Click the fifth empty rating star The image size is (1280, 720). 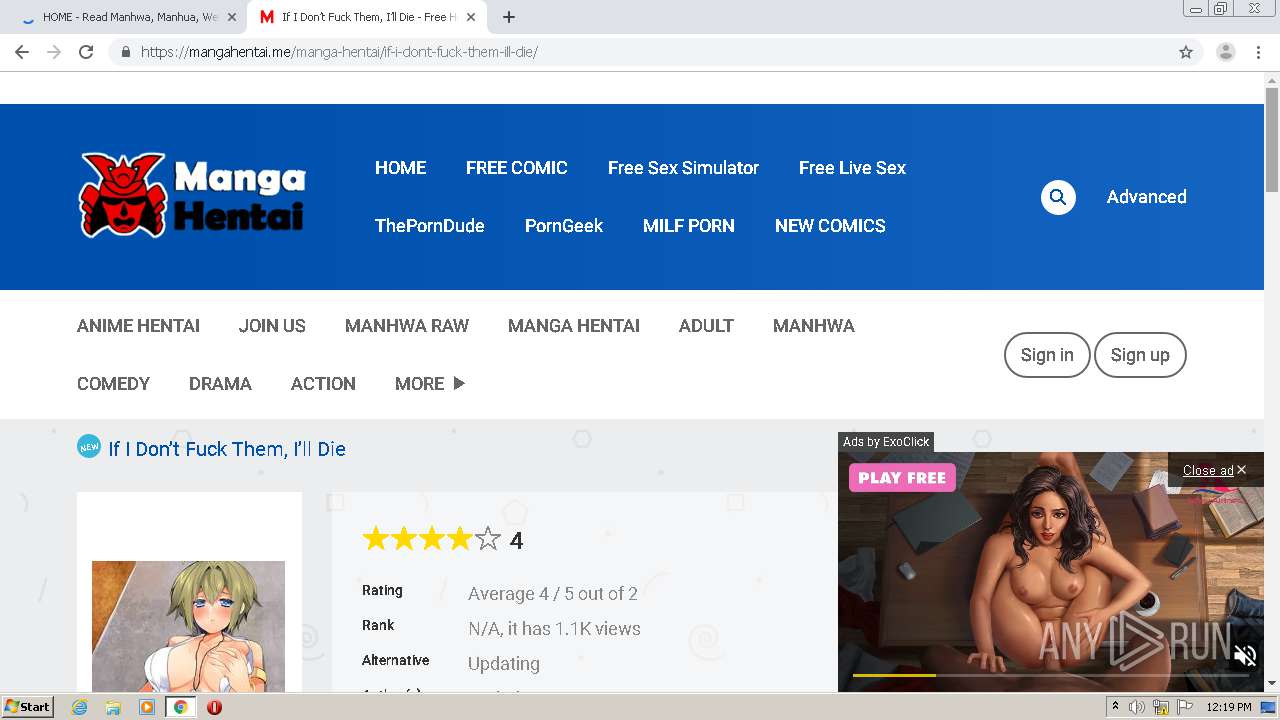(487, 540)
